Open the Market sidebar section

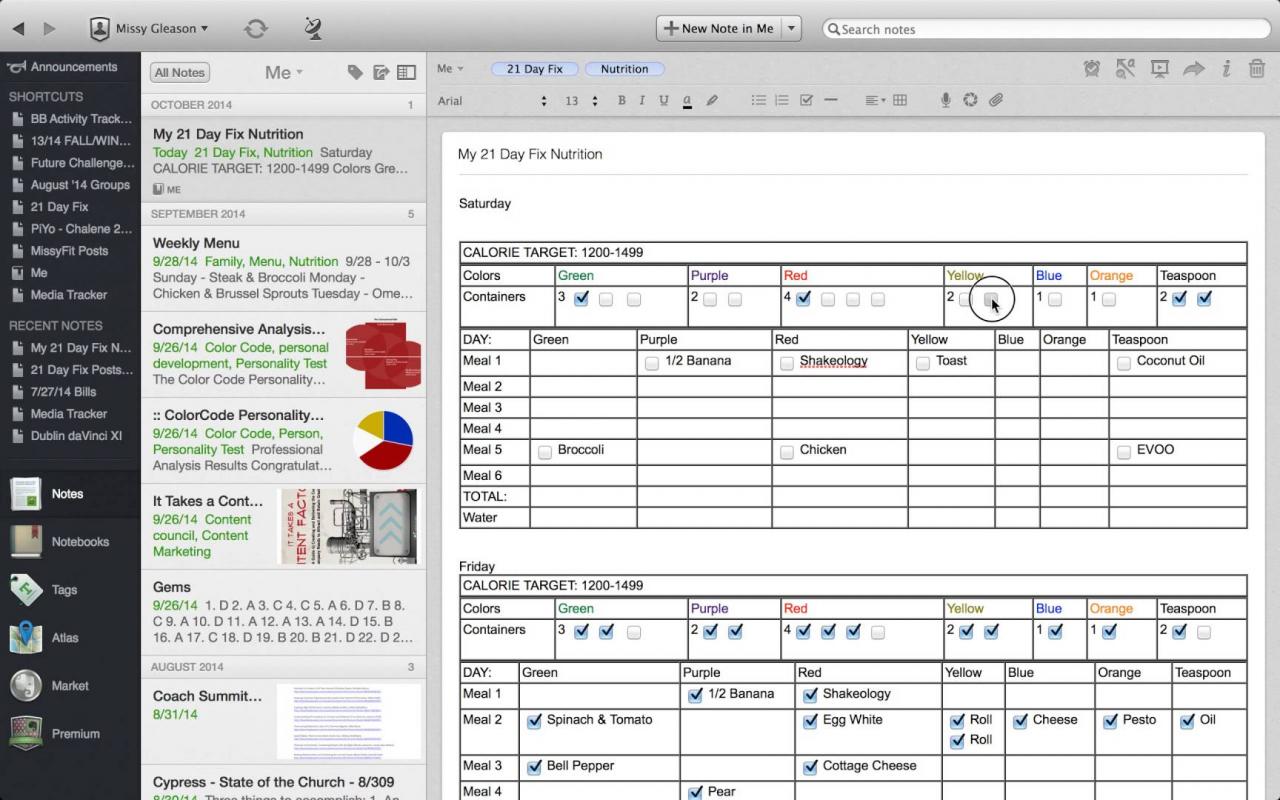click(x=70, y=686)
